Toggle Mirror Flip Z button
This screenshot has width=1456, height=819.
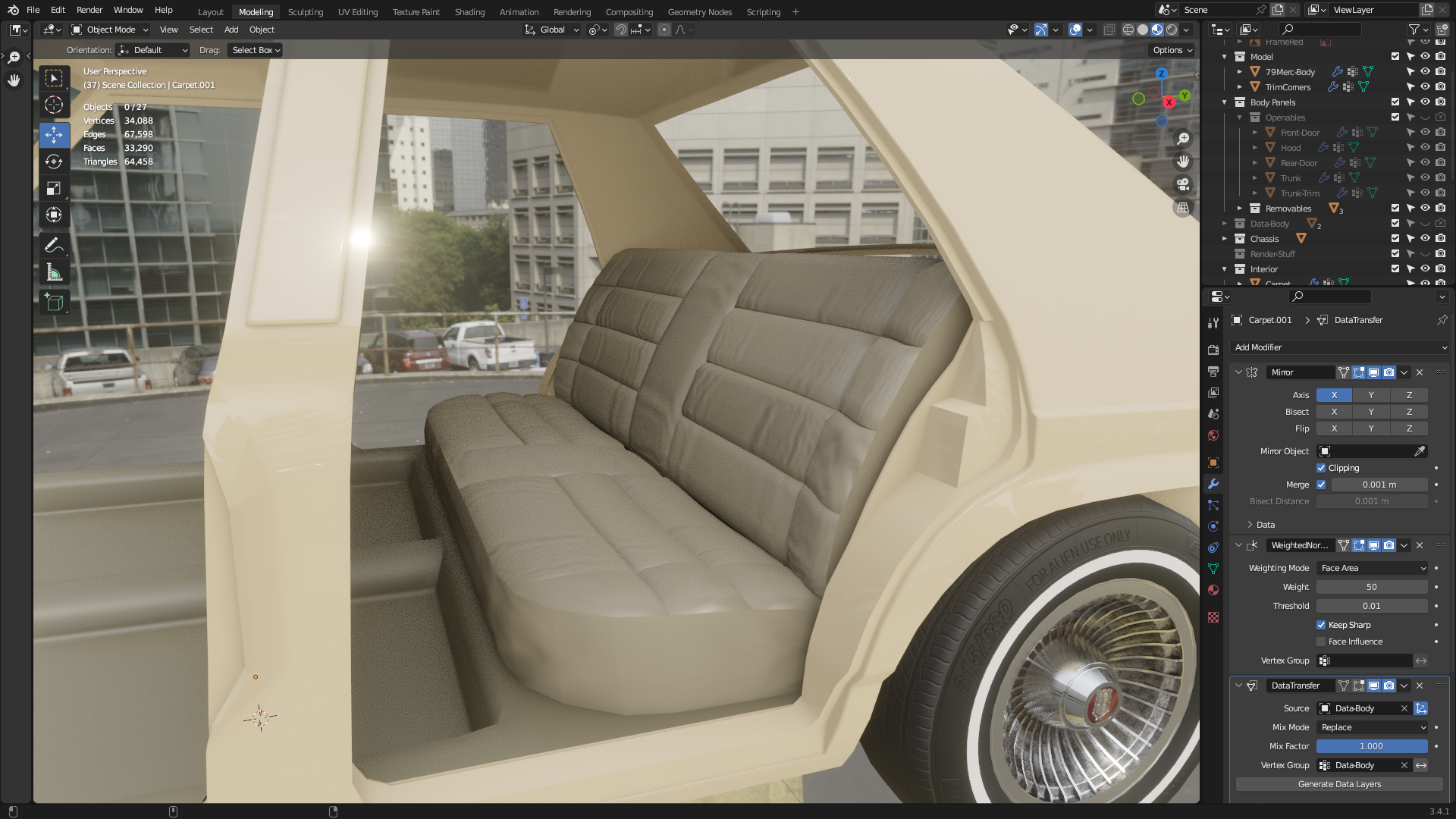[x=1409, y=428]
